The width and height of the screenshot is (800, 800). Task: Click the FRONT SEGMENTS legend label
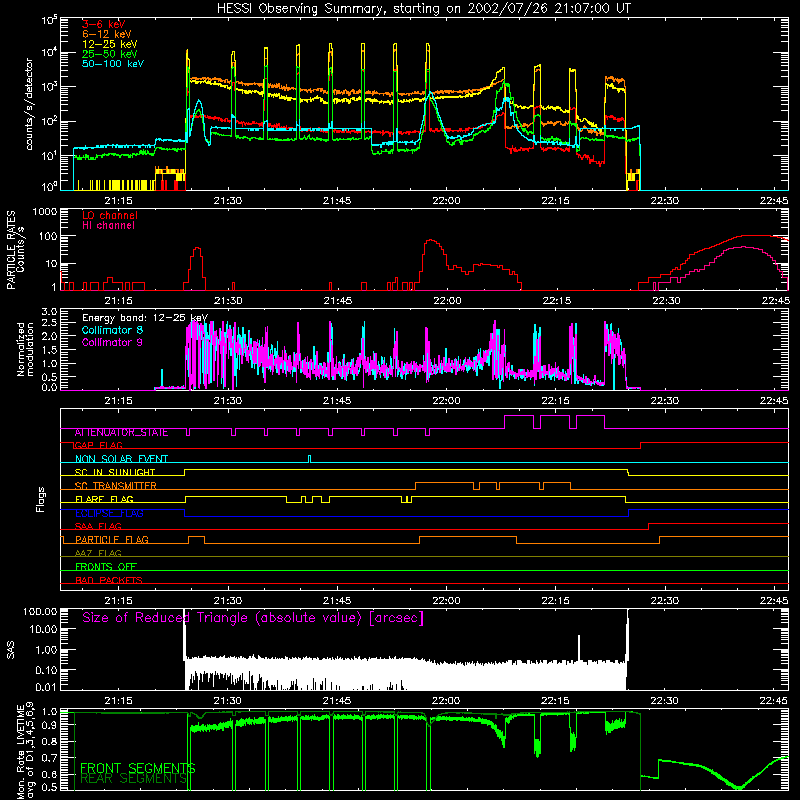[138, 768]
